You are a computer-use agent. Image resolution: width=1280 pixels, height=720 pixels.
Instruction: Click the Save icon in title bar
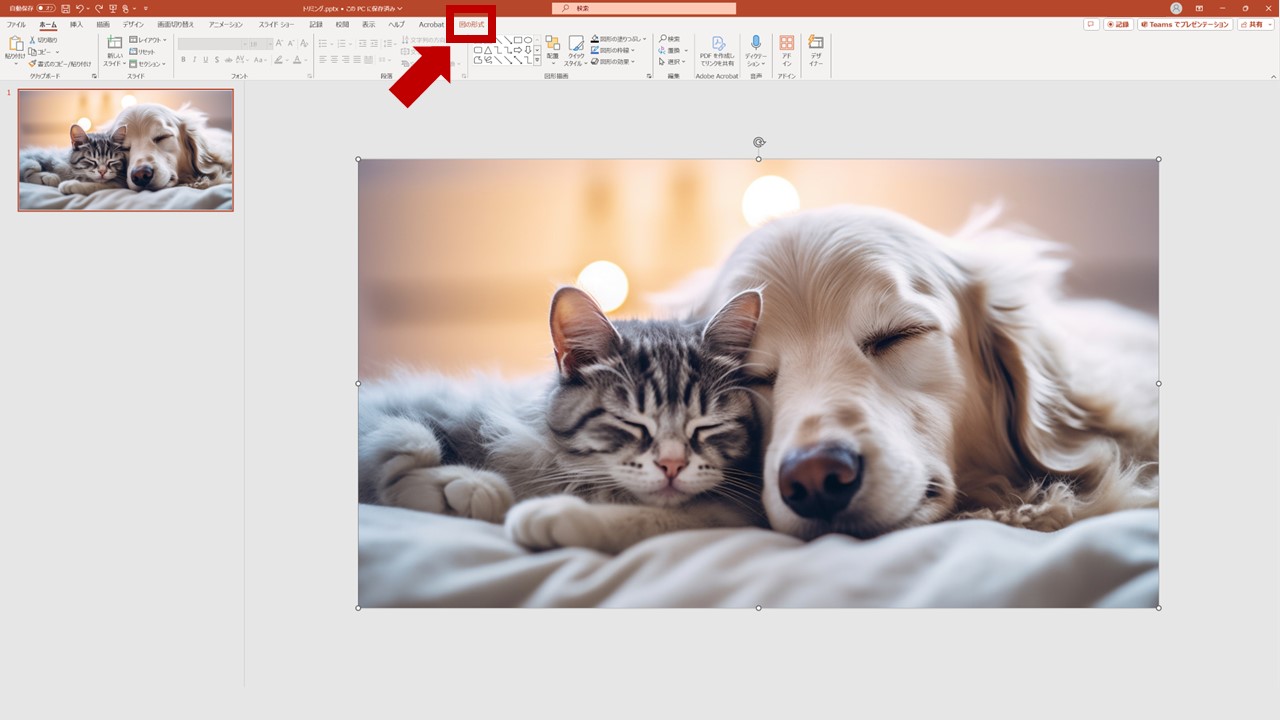tap(65, 8)
